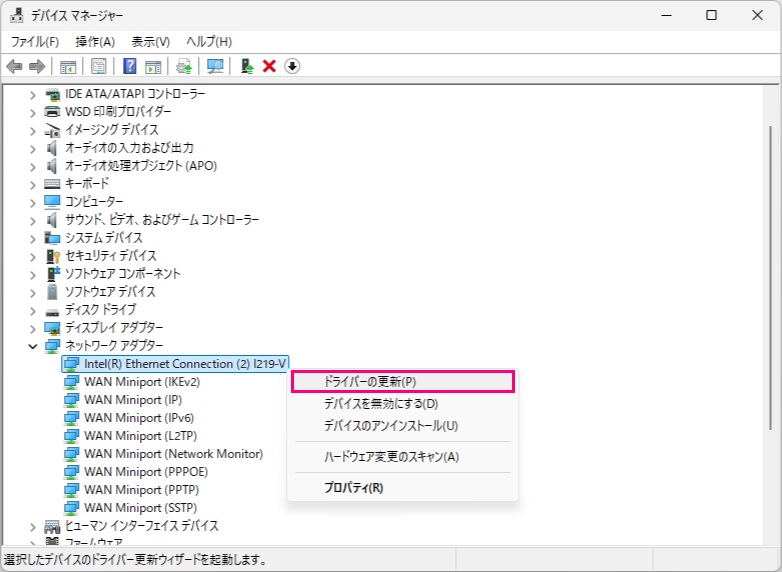Click the back arrow in the toolbar
The width and height of the screenshot is (782, 572).
coord(14,66)
